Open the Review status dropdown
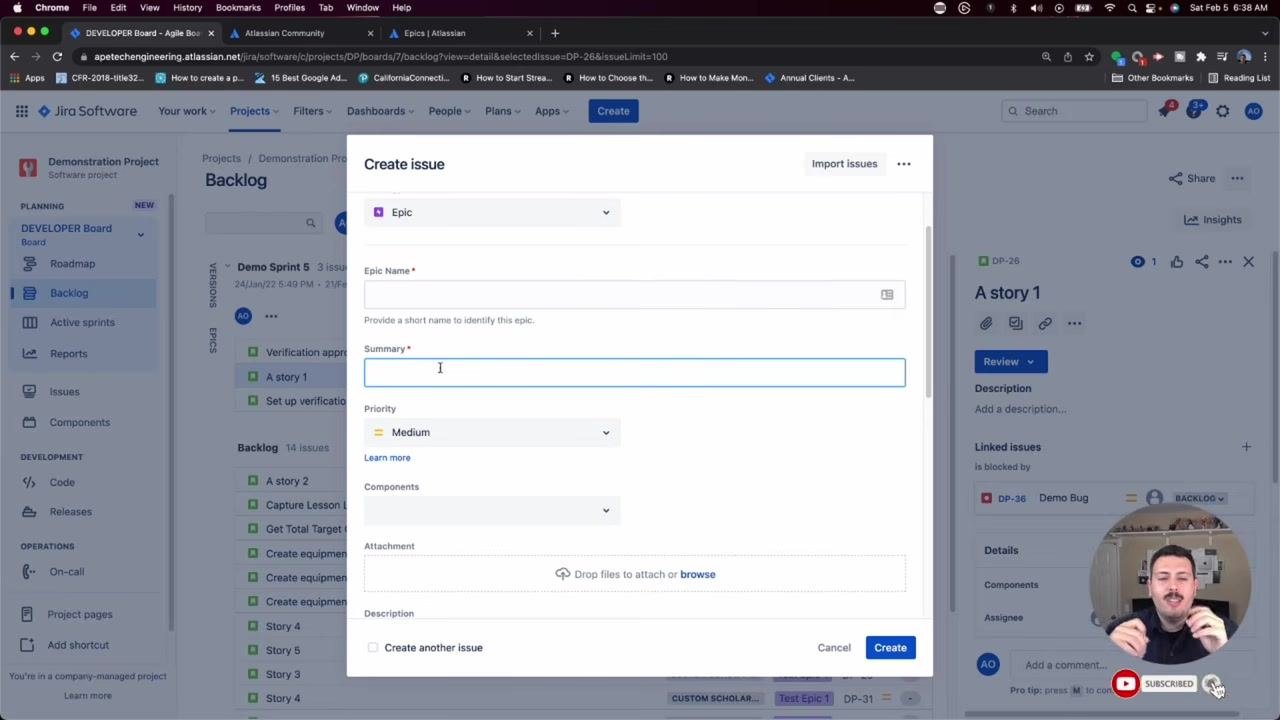1280x720 pixels. pyautogui.click(x=1010, y=362)
